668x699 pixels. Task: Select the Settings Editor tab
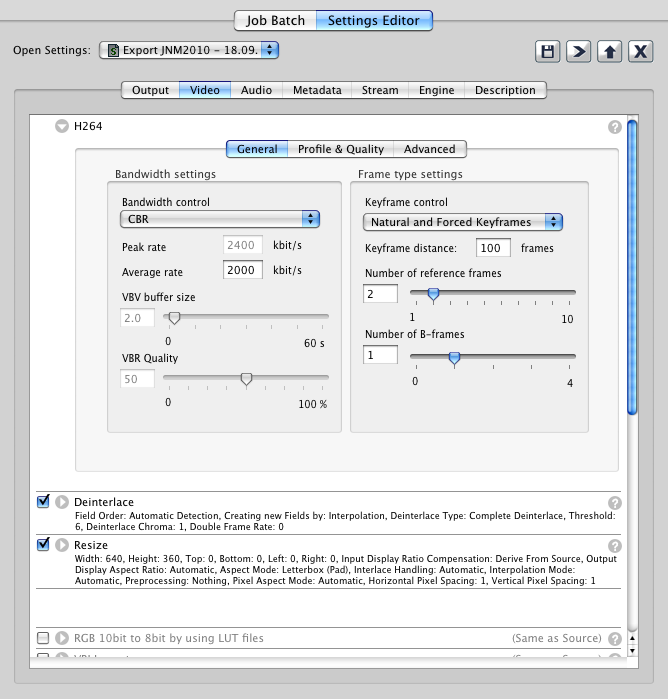(x=374, y=21)
